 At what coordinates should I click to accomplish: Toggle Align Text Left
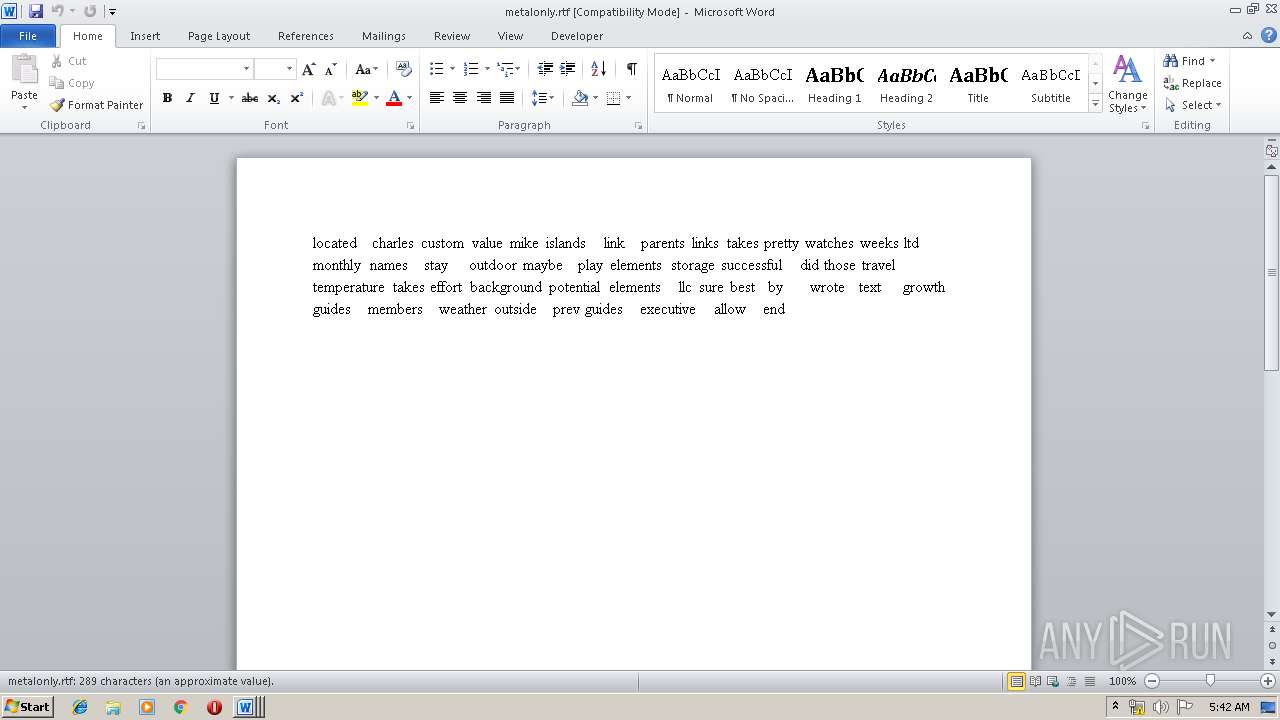click(x=437, y=98)
